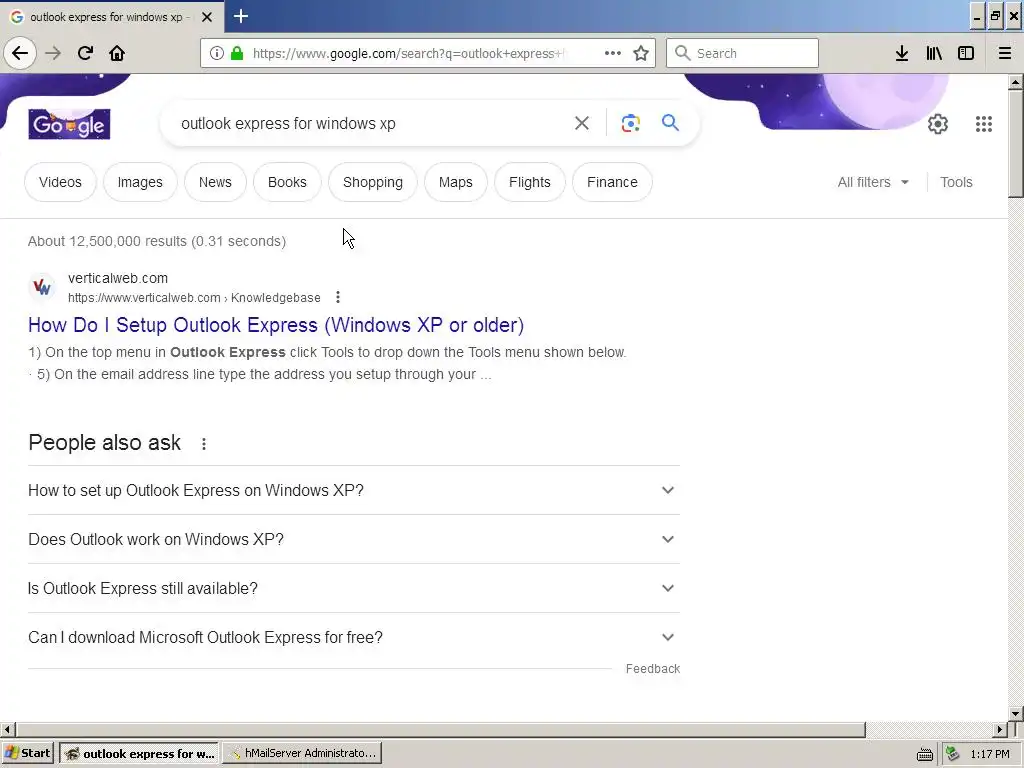1024x768 pixels.
Task: Click the Google doodle logo
Action: pos(69,124)
